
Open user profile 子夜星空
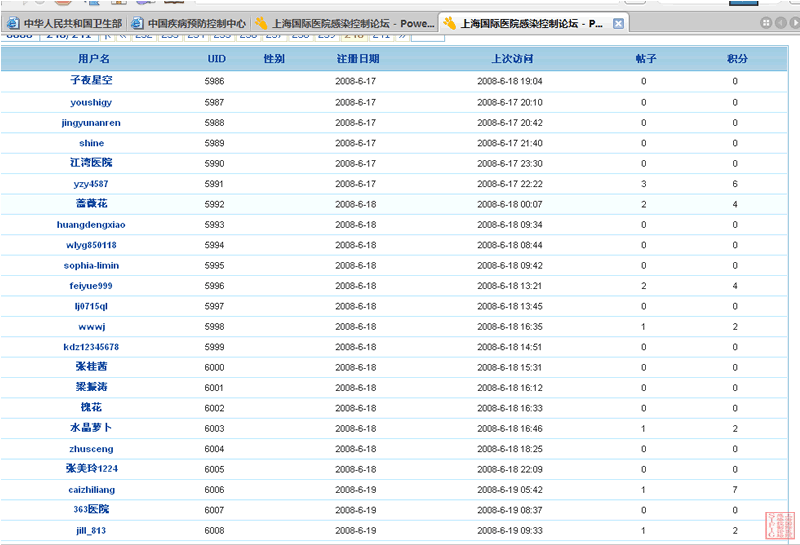tap(91, 81)
